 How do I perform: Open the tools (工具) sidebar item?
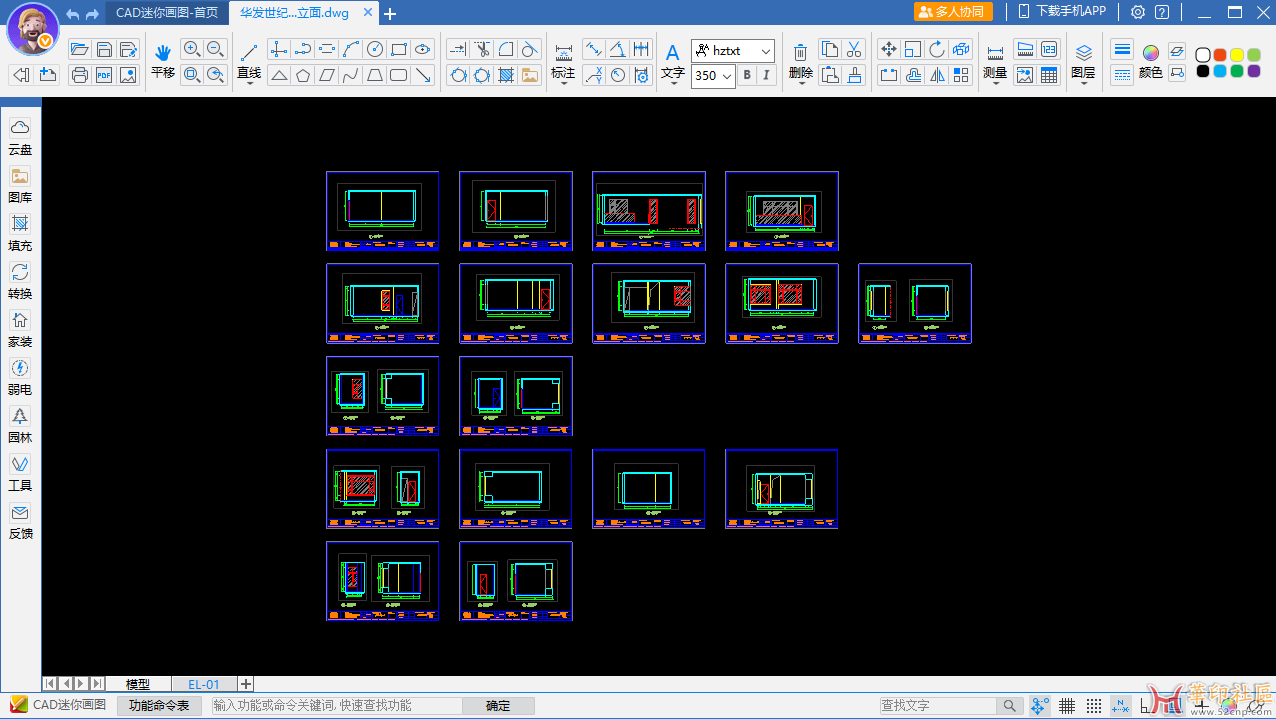tap(20, 472)
